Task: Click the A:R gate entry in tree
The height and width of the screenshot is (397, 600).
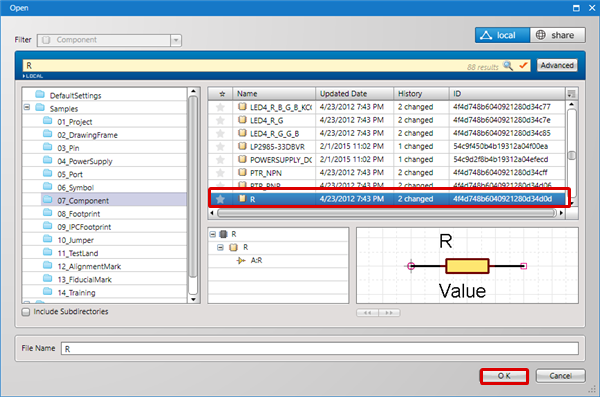Action: pos(256,261)
